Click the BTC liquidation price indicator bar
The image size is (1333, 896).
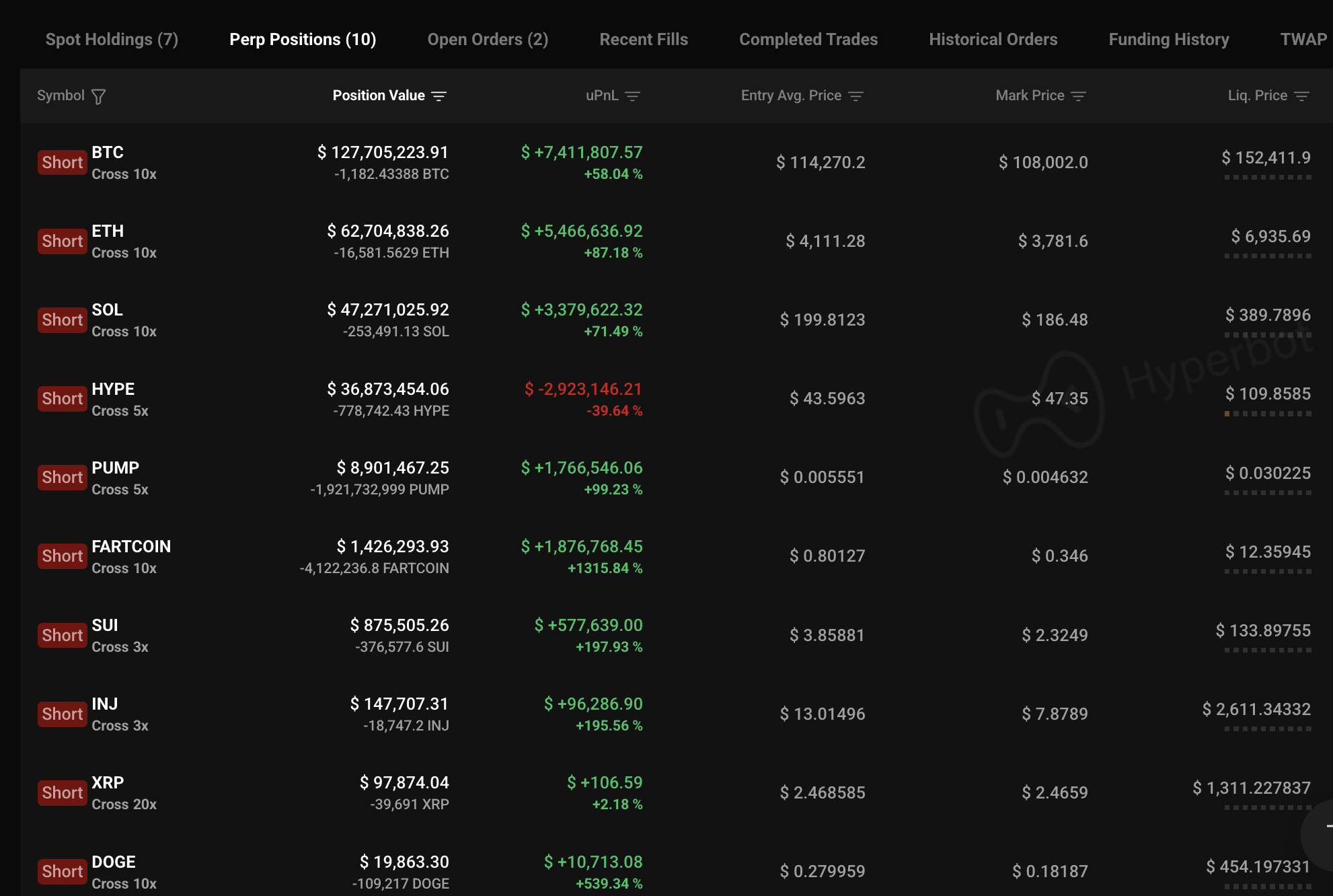tap(1268, 178)
